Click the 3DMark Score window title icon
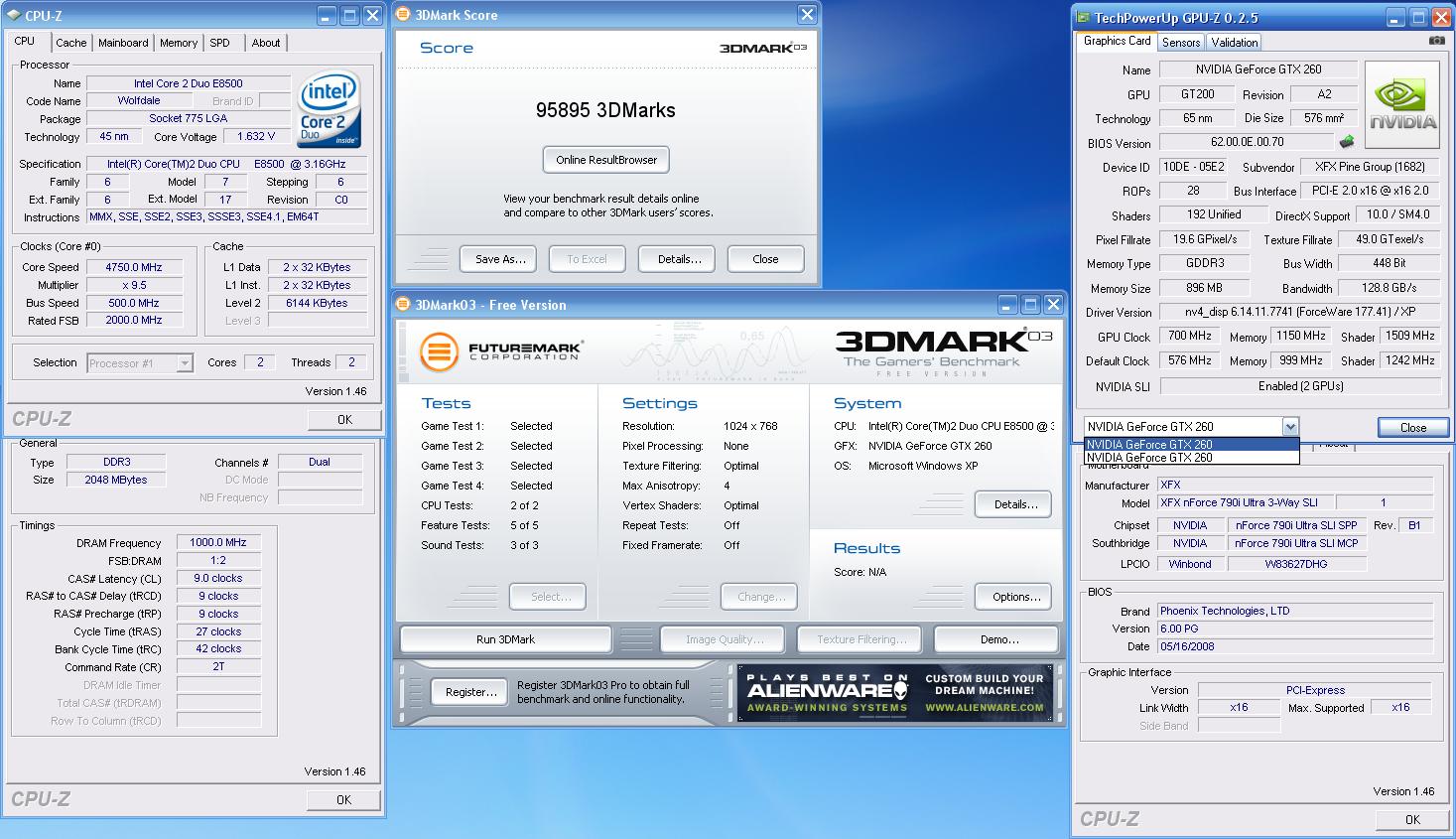This screenshot has height=839, width=1456. 403,15
